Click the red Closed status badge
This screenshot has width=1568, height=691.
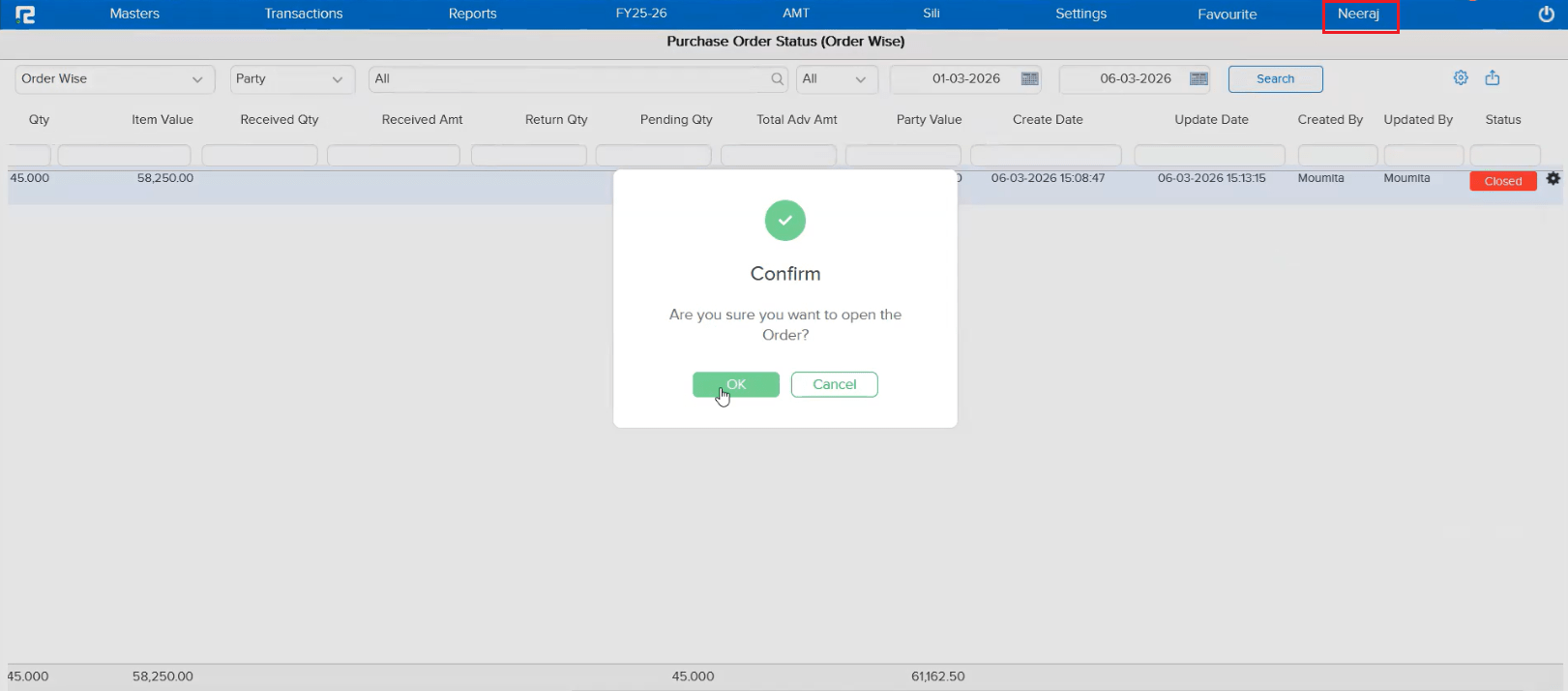click(x=1502, y=181)
